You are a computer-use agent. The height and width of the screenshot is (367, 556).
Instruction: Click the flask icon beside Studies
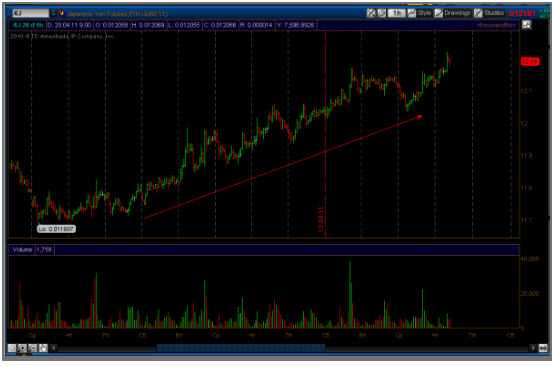[478, 13]
